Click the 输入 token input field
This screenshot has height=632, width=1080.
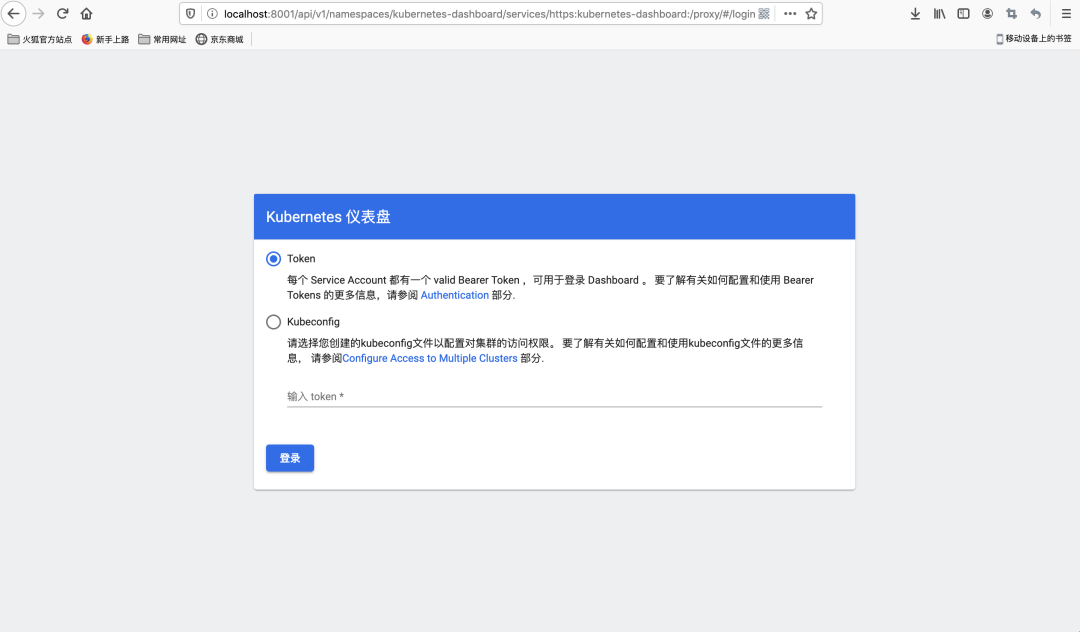[x=554, y=397]
